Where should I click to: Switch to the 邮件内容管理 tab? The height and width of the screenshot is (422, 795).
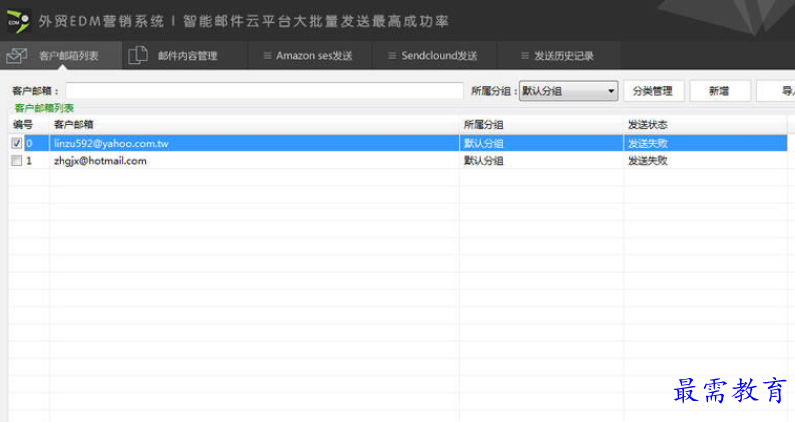[x=185, y=55]
